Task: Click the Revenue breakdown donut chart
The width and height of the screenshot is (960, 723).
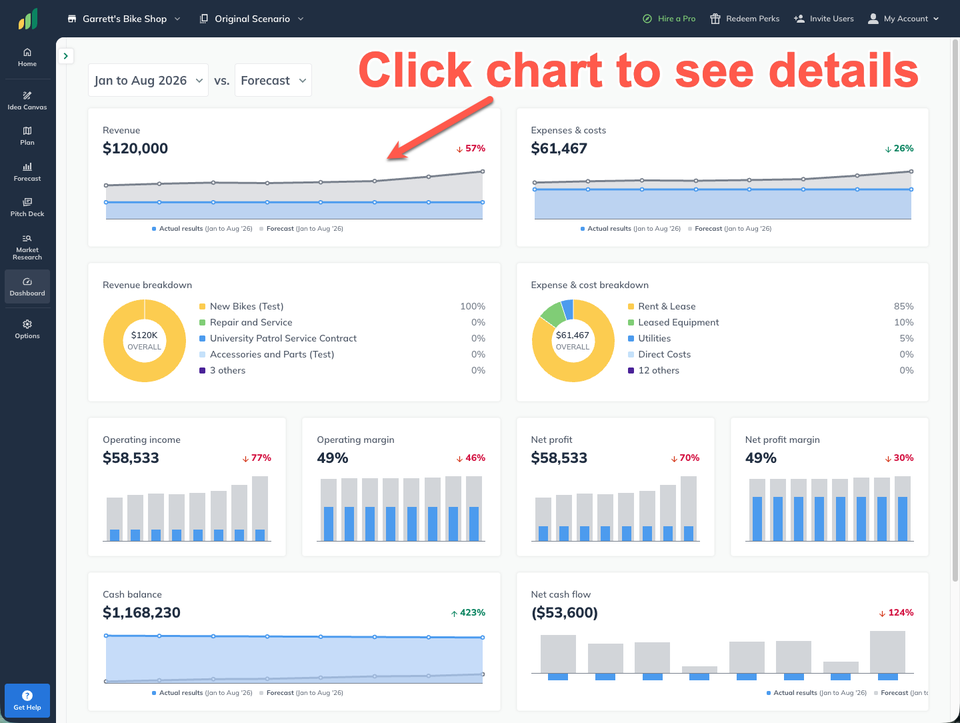Action: [x=144, y=340]
